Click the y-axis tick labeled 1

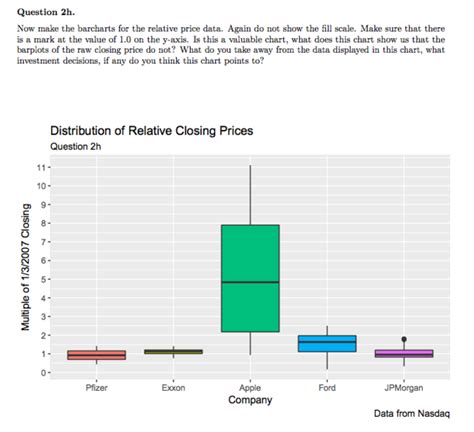coord(44,354)
